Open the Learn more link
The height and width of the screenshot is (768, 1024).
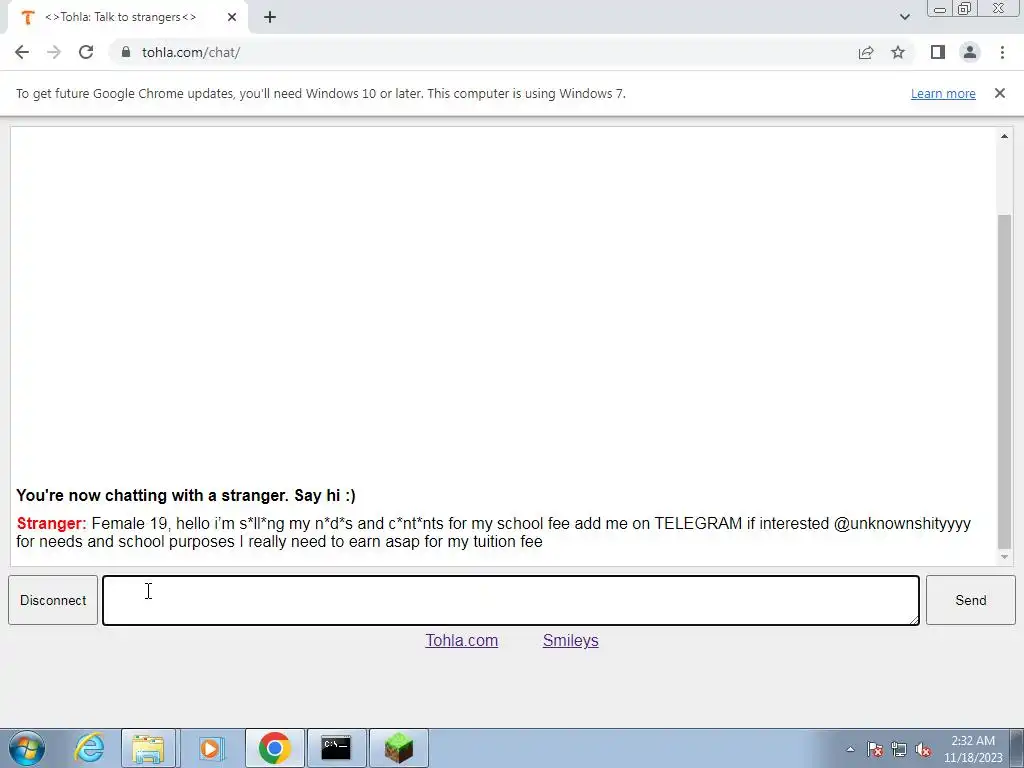943,94
